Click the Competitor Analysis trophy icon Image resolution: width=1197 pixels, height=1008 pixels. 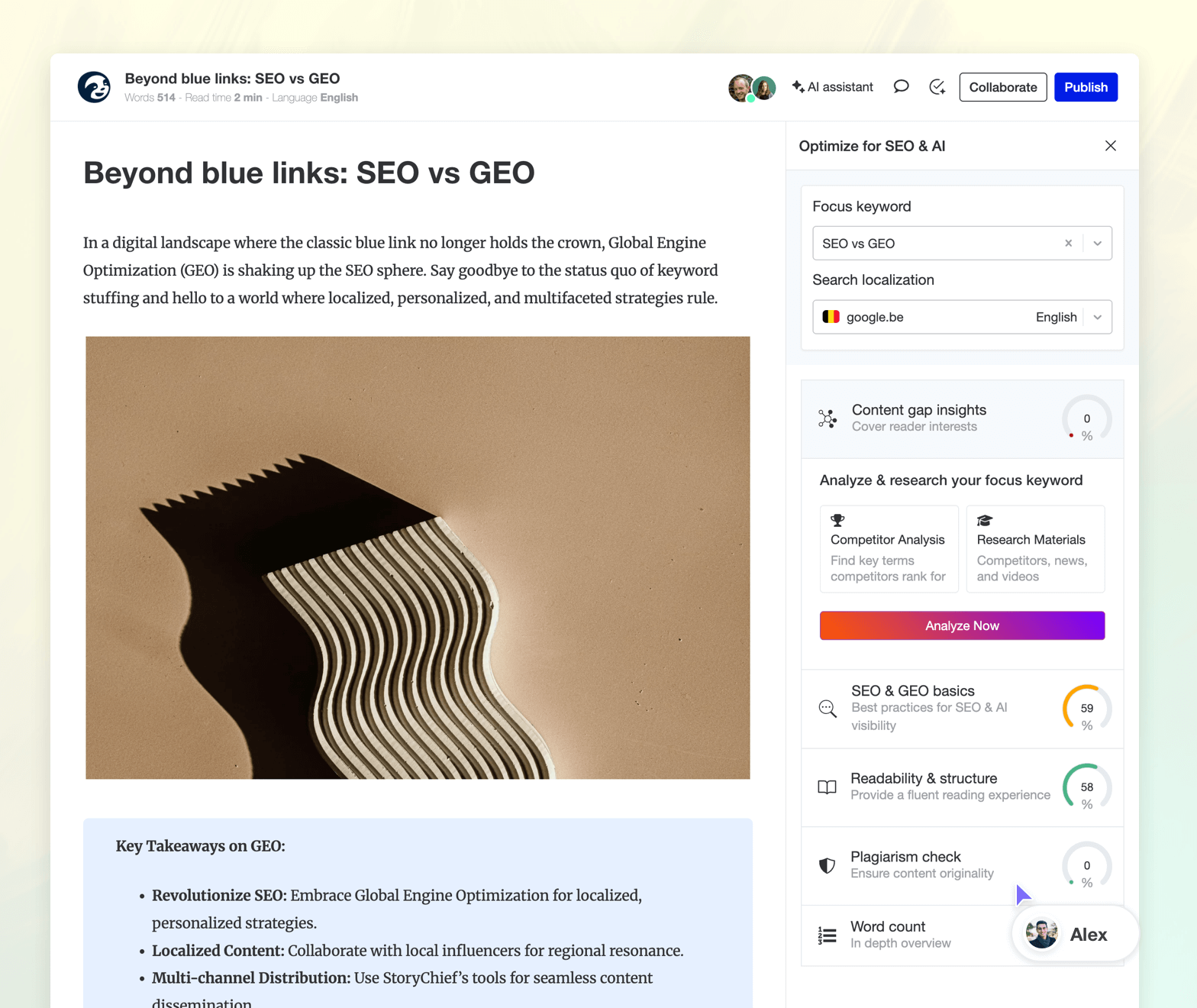837,521
